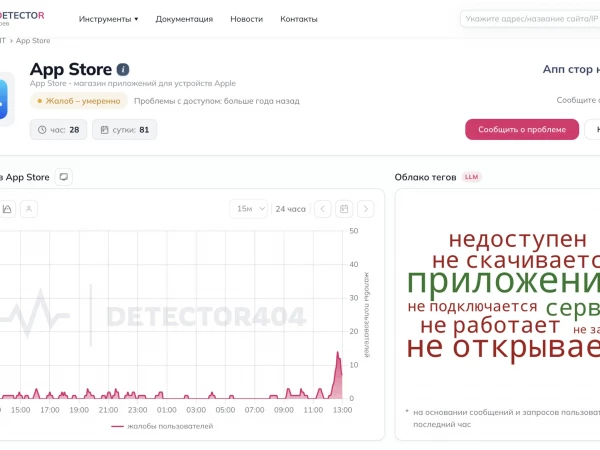This screenshot has height=450, width=600.
Task: Click the complaint peak on the chart near 13:00
Action: 338,353
